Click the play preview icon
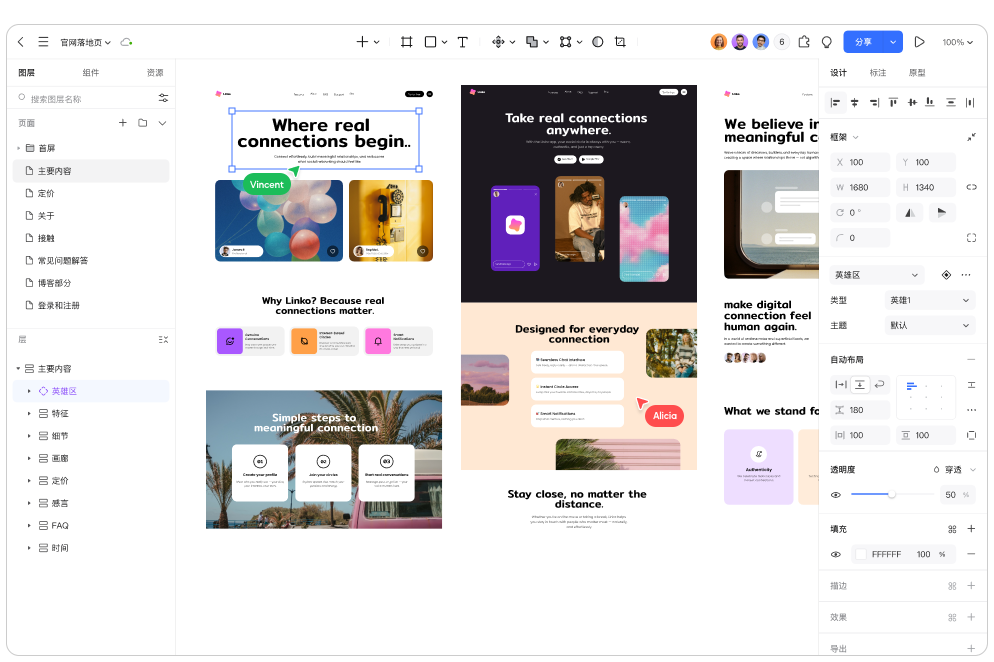This screenshot has width=994, height=662. click(x=919, y=42)
